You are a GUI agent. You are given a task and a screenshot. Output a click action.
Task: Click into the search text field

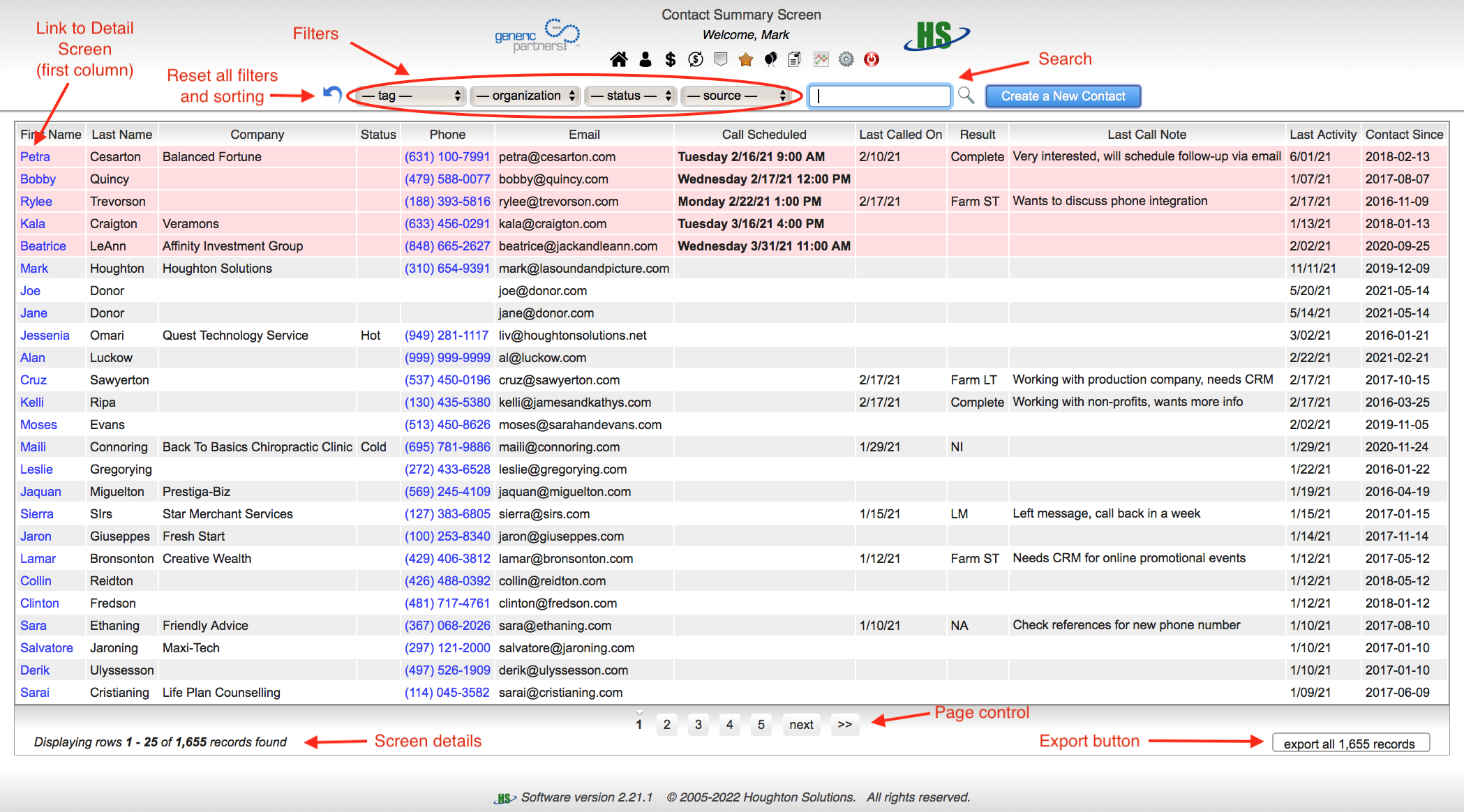point(879,96)
